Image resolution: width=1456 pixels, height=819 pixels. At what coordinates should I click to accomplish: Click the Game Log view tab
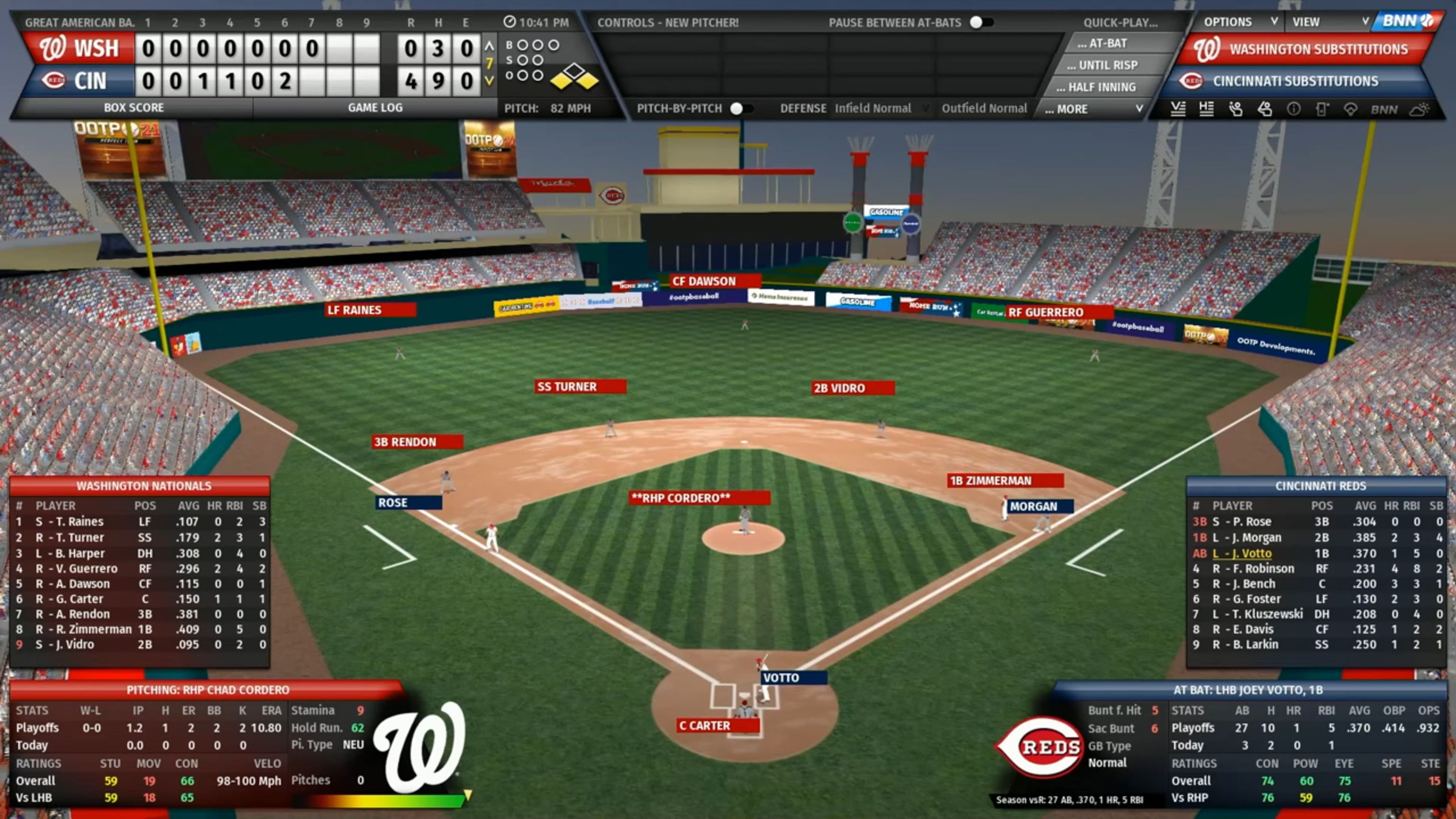(x=376, y=107)
